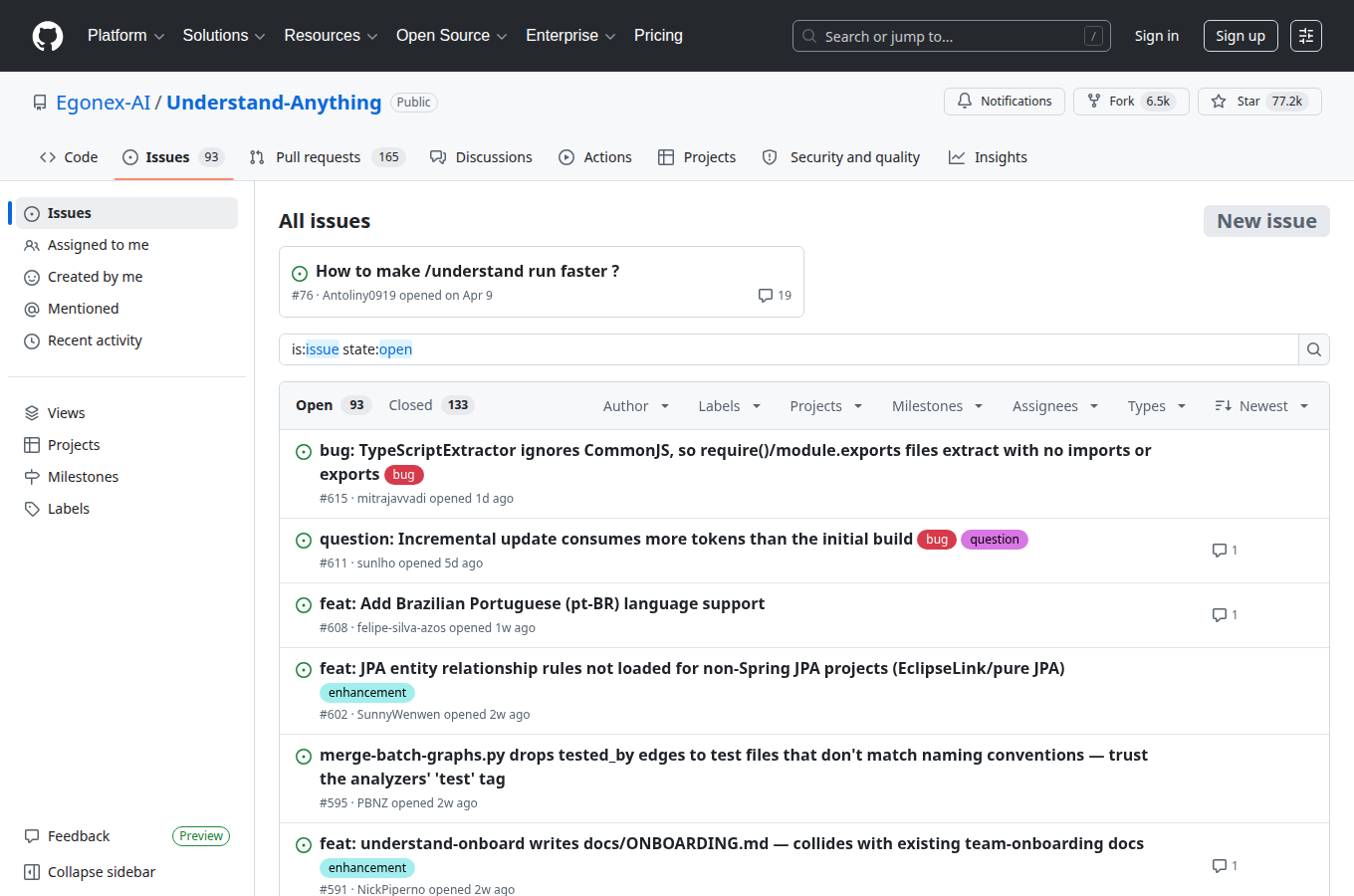Screen dimensions: 1354x896
Task: Click open-issue icon for merge-batch-graphs issue
Action: [x=304, y=757]
